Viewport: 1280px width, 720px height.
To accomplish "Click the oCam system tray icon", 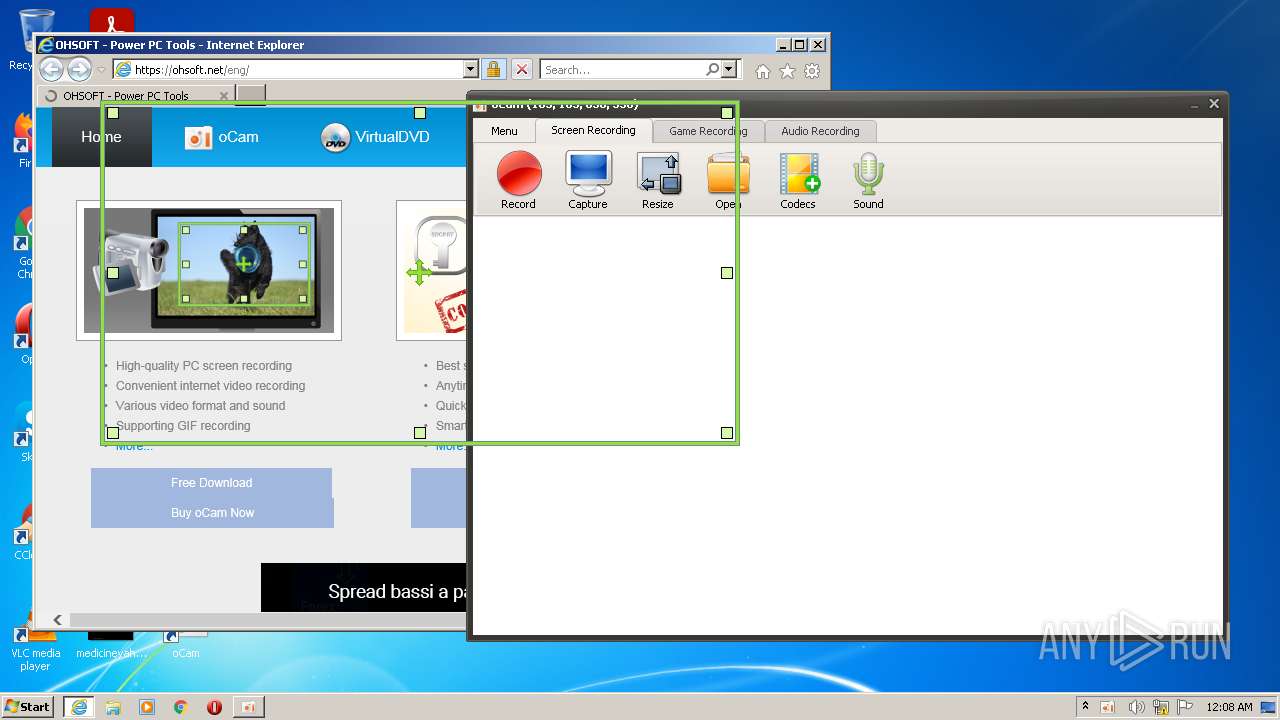I will [x=1108, y=707].
